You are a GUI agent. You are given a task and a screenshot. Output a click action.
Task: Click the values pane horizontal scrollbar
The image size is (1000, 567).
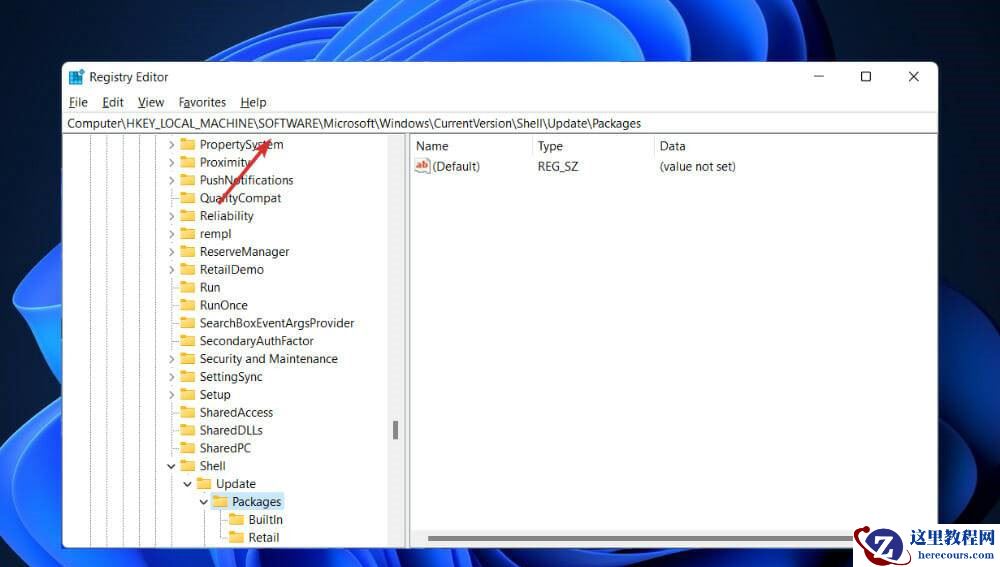[640, 539]
